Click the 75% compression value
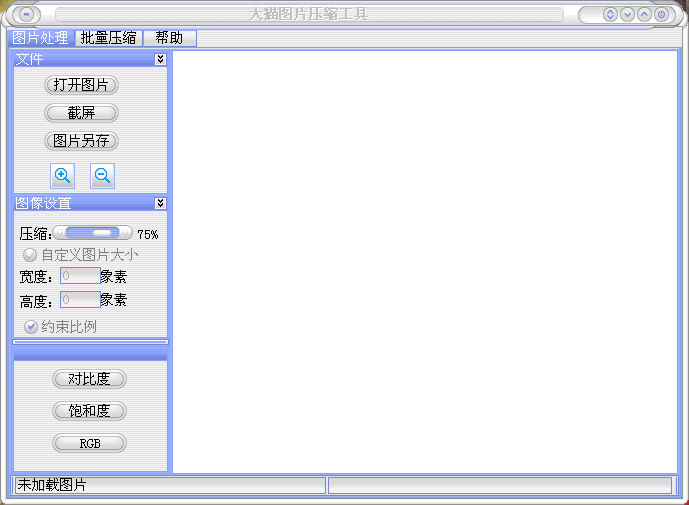 tap(148, 235)
